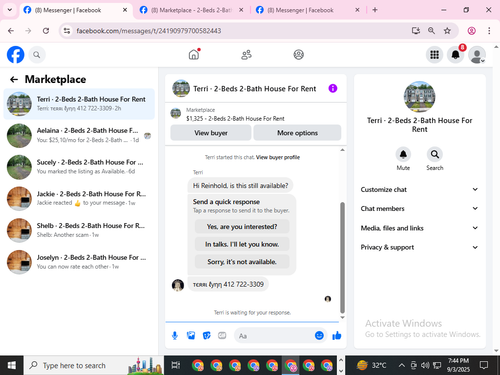This screenshot has width=500, height=375.
Task: Open the large listing photo in info panel
Action: (x=419, y=97)
